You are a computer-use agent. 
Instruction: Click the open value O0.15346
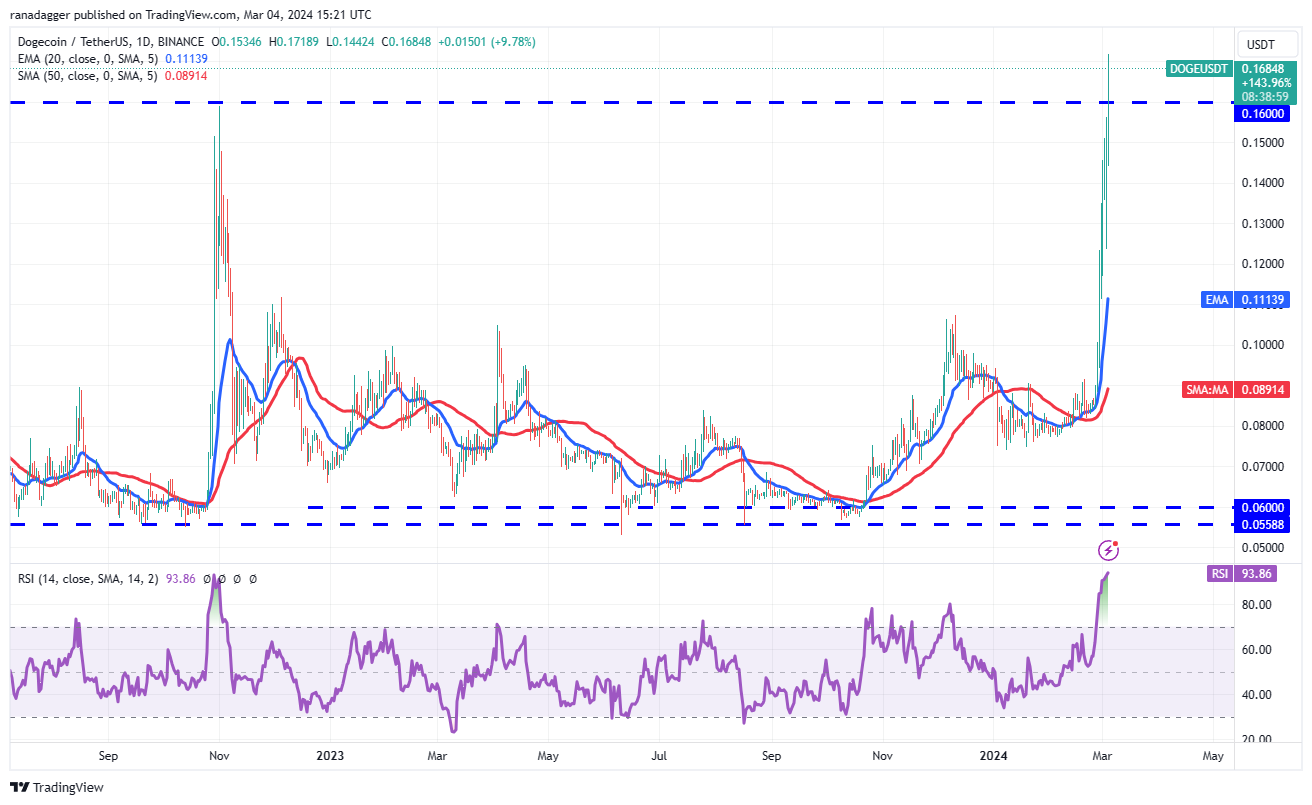(x=236, y=42)
